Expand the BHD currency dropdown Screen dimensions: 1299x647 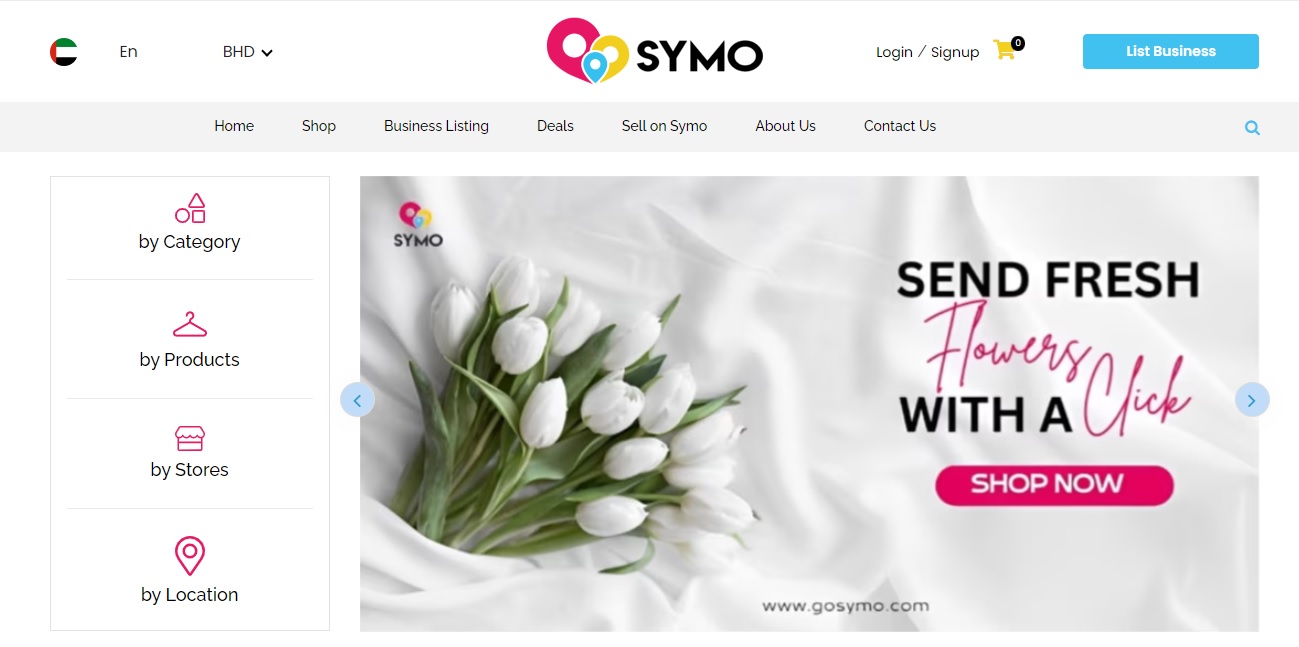point(248,52)
